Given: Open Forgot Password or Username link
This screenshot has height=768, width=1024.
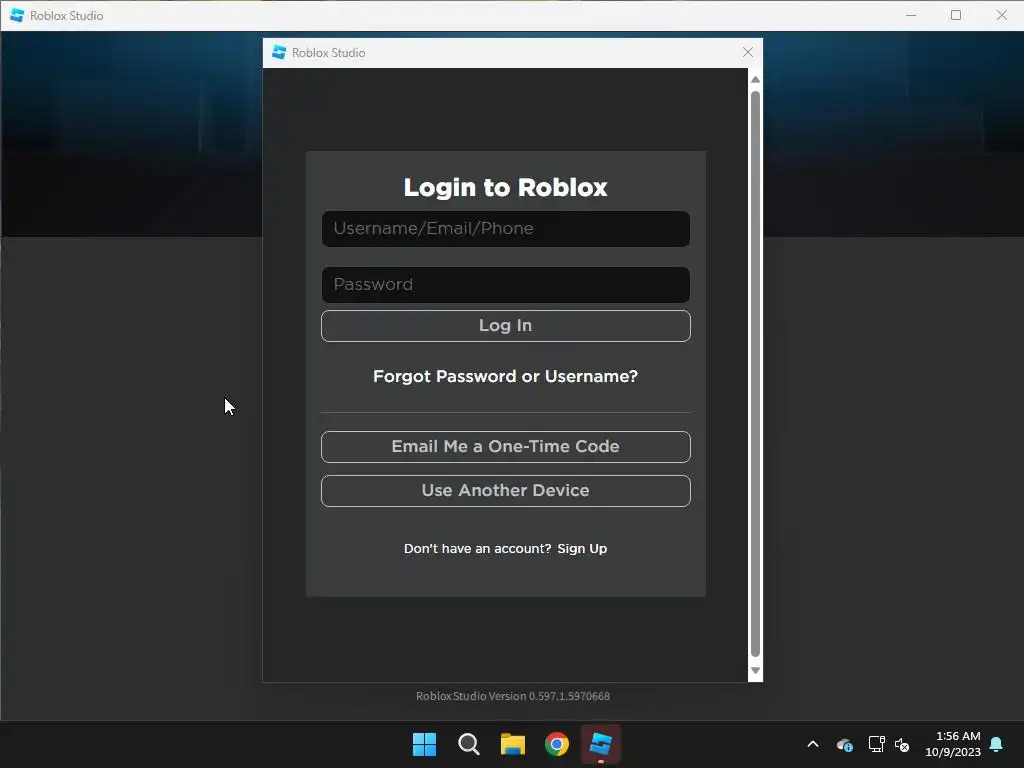Looking at the screenshot, I should click(505, 376).
